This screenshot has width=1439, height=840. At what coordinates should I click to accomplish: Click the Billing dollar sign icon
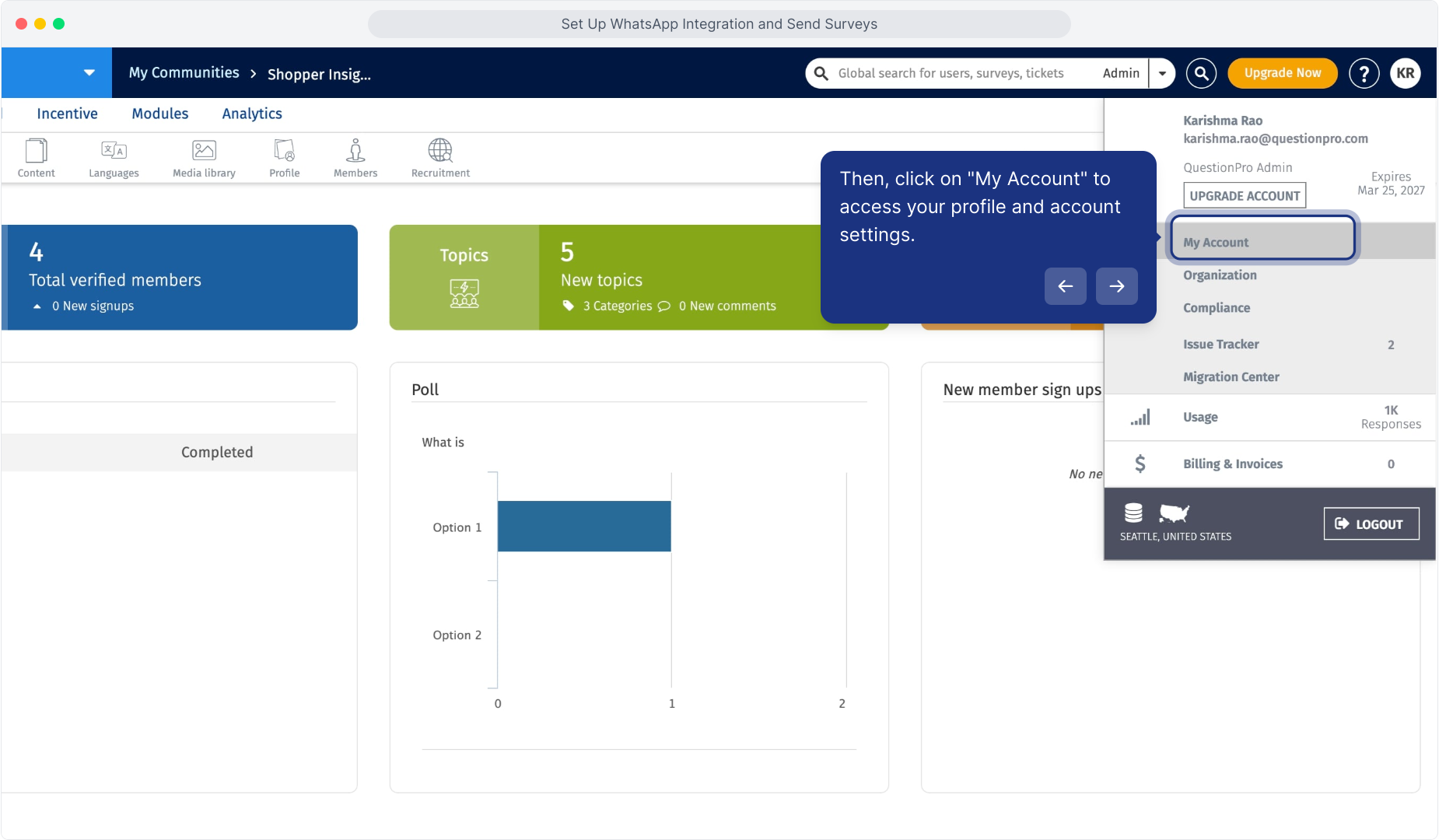1140,464
